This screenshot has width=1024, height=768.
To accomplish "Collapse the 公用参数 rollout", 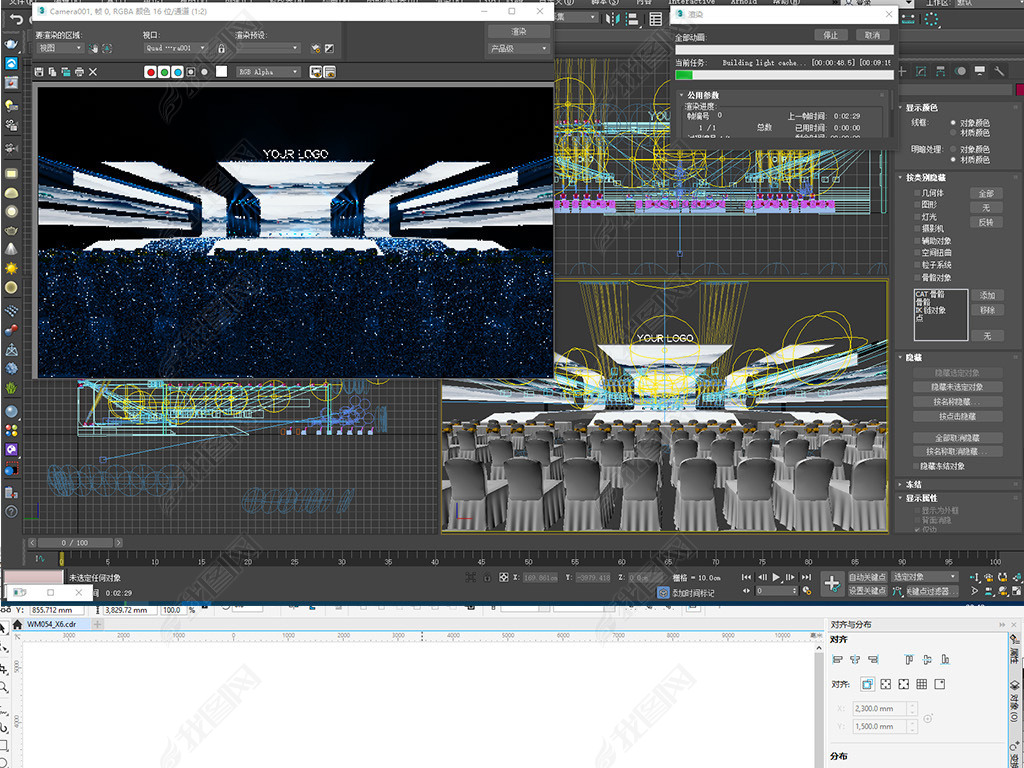I will (x=703, y=95).
